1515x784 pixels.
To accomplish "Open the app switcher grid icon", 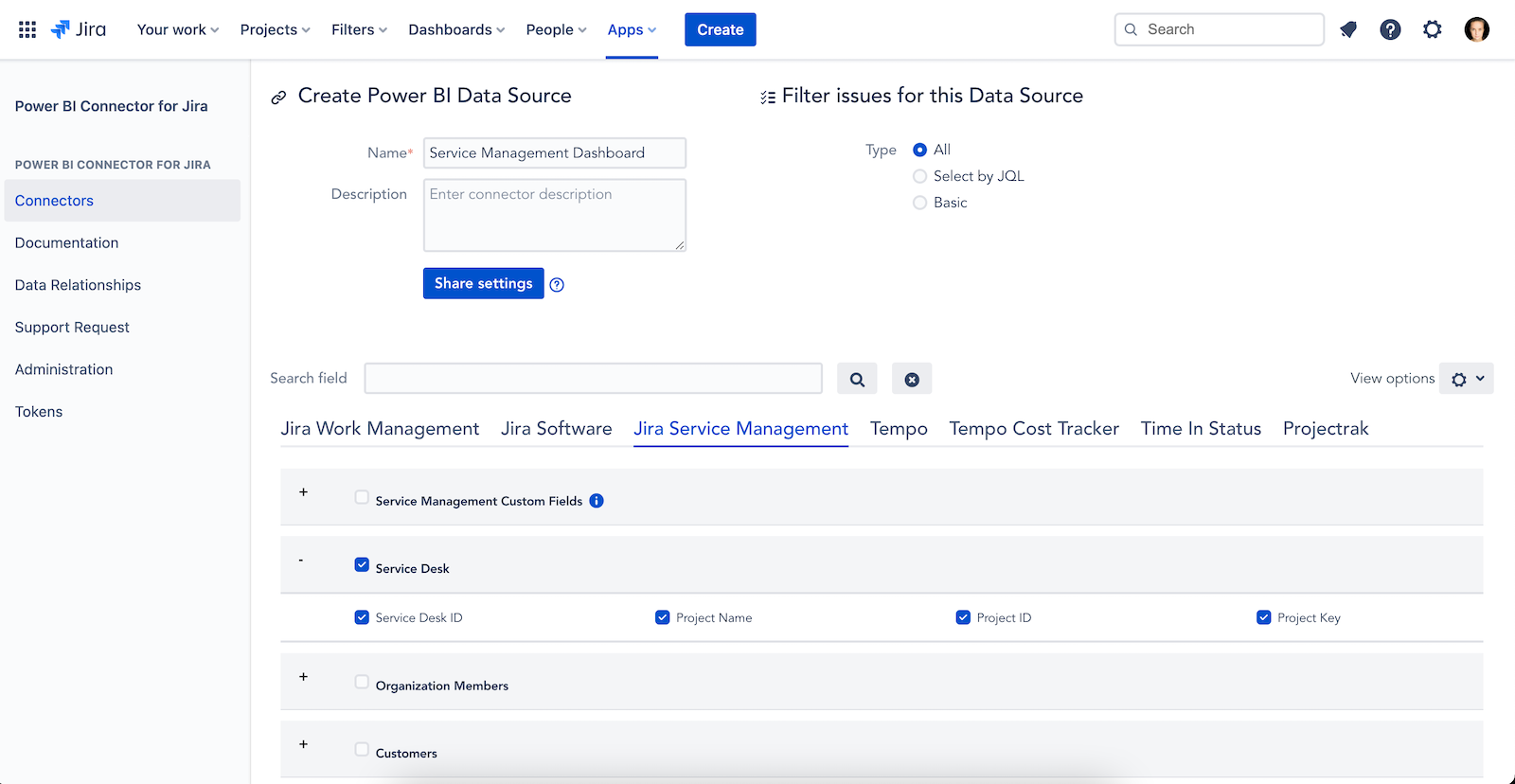I will click(x=27, y=29).
